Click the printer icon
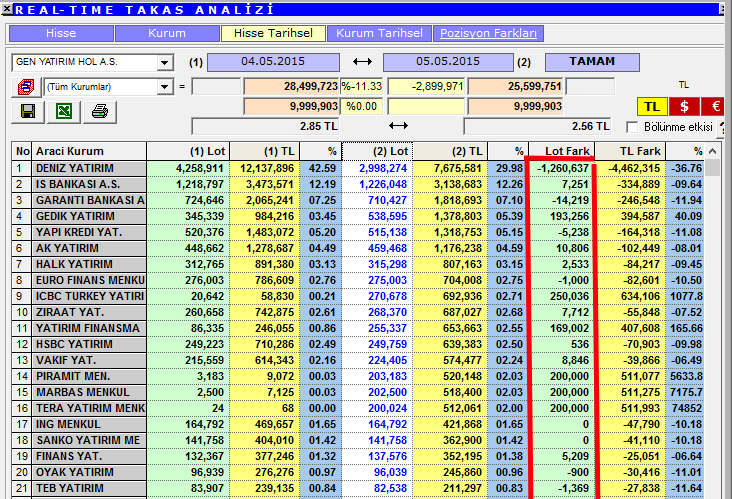Screen dimensions: 732x499 (x=100, y=111)
